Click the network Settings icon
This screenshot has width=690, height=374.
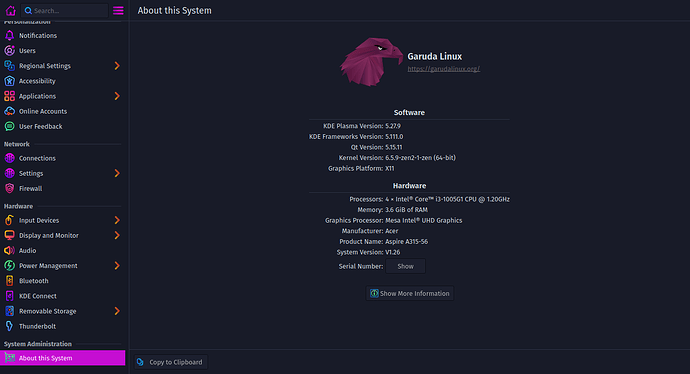click(9, 173)
